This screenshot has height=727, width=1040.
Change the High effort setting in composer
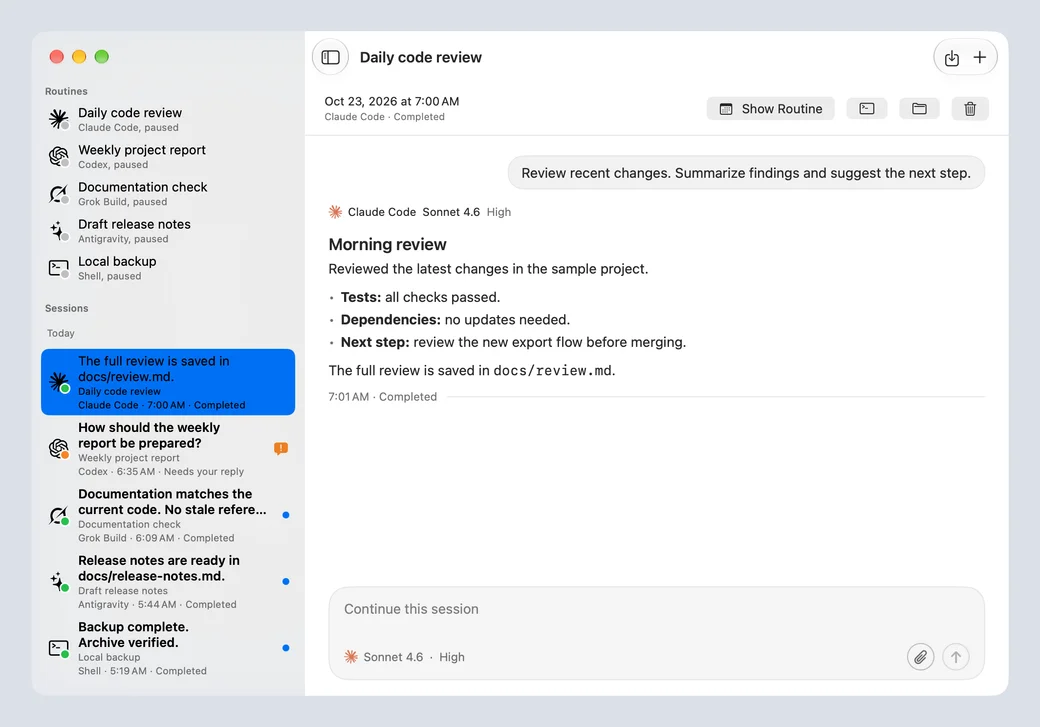point(452,657)
